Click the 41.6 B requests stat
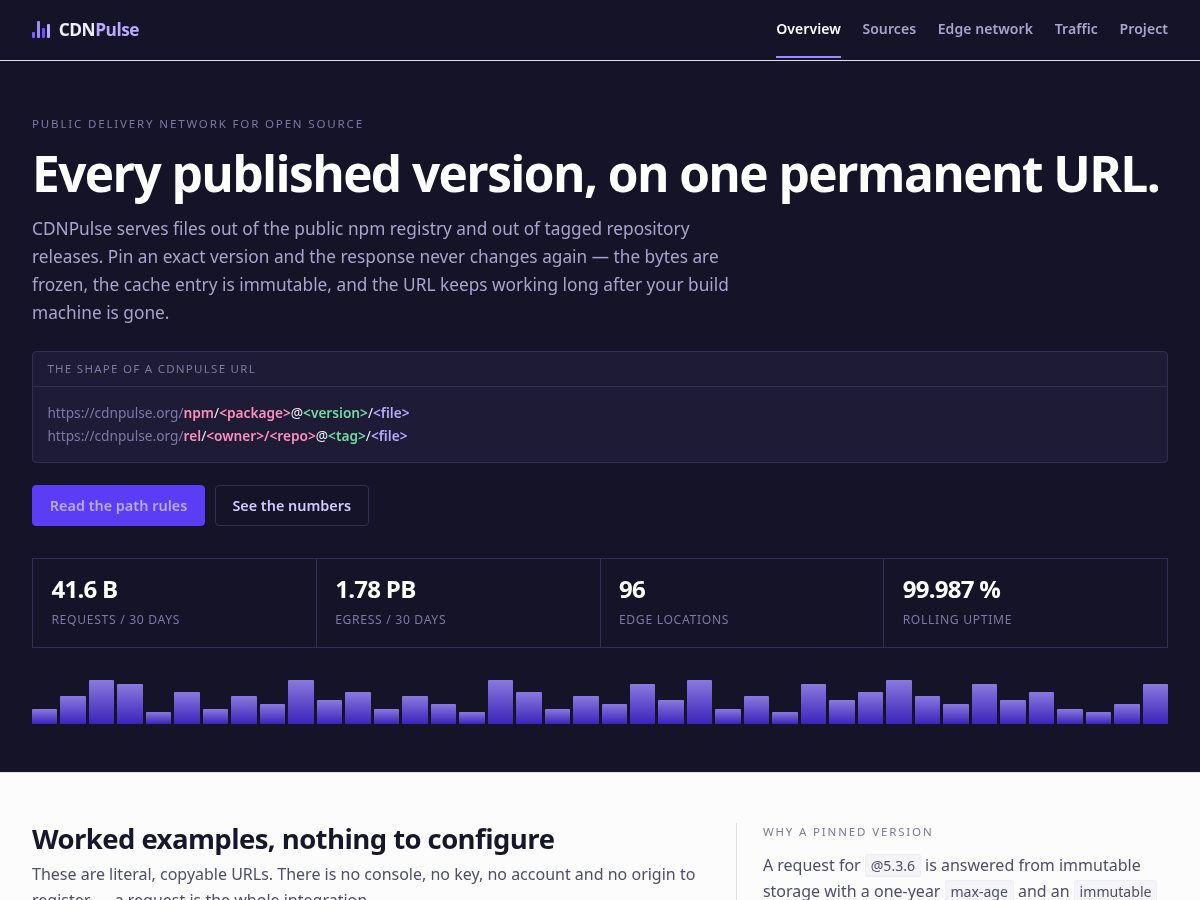The height and width of the screenshot is (900, 1200). pos(174,603)
